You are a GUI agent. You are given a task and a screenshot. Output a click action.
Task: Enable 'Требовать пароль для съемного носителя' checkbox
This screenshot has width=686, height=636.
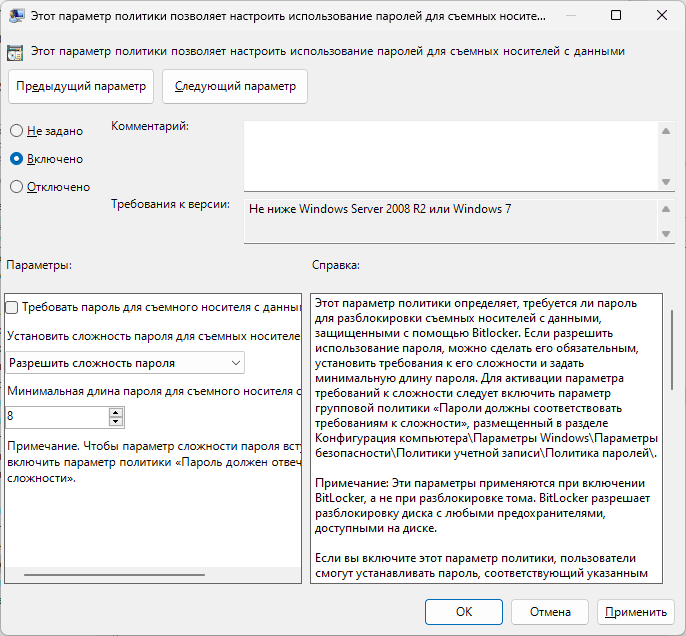click(x=12, y=308)
